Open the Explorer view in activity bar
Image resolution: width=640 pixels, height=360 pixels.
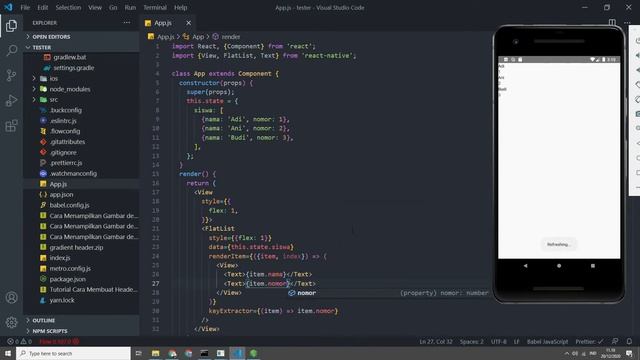pos(11,26)
